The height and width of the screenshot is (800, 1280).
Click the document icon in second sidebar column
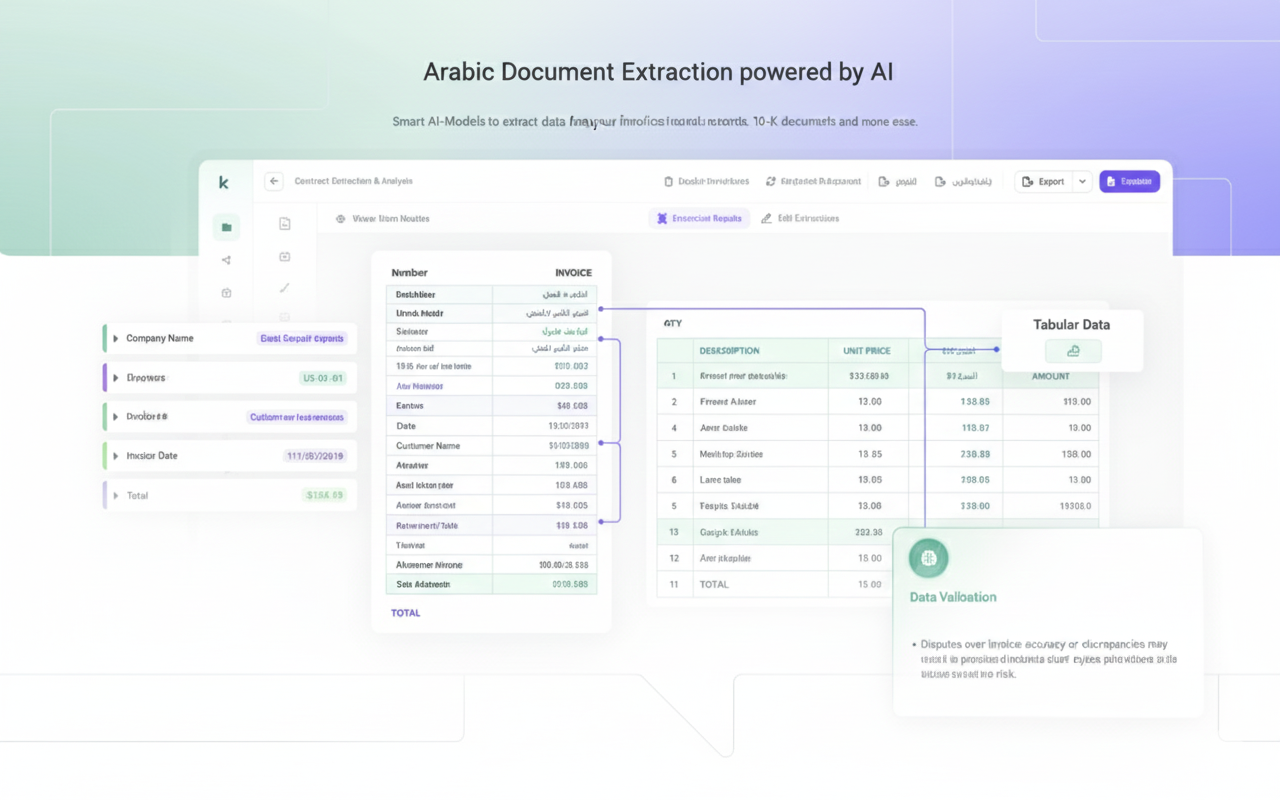point(285,224)
